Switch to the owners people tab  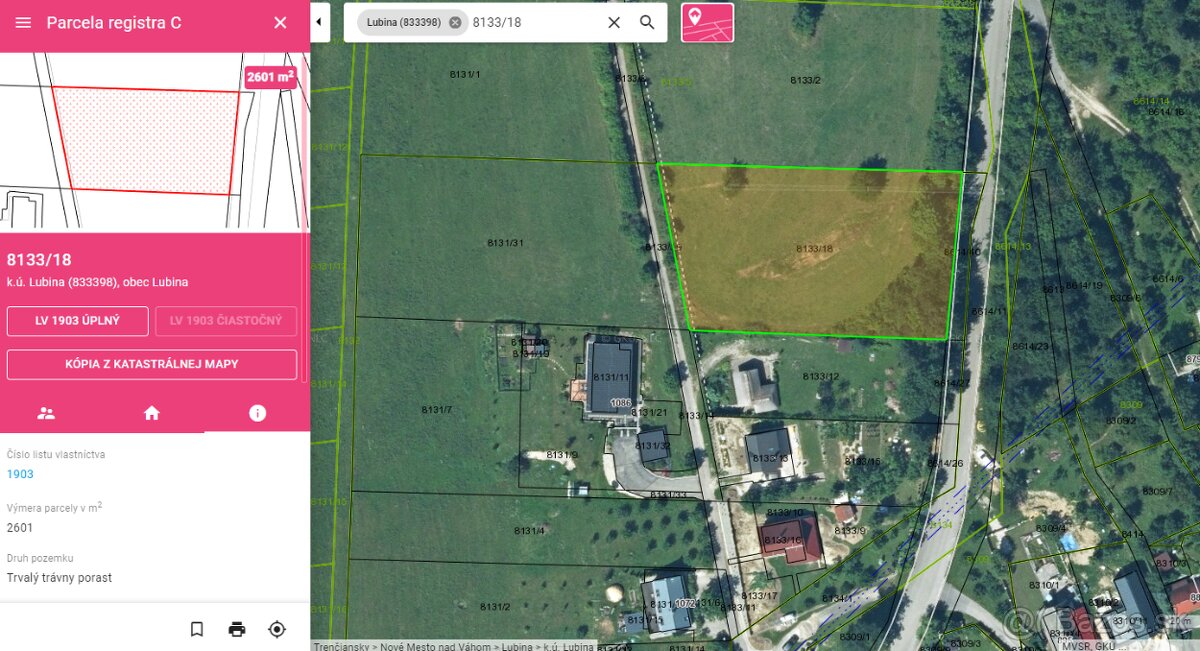(x=46, y=413)
